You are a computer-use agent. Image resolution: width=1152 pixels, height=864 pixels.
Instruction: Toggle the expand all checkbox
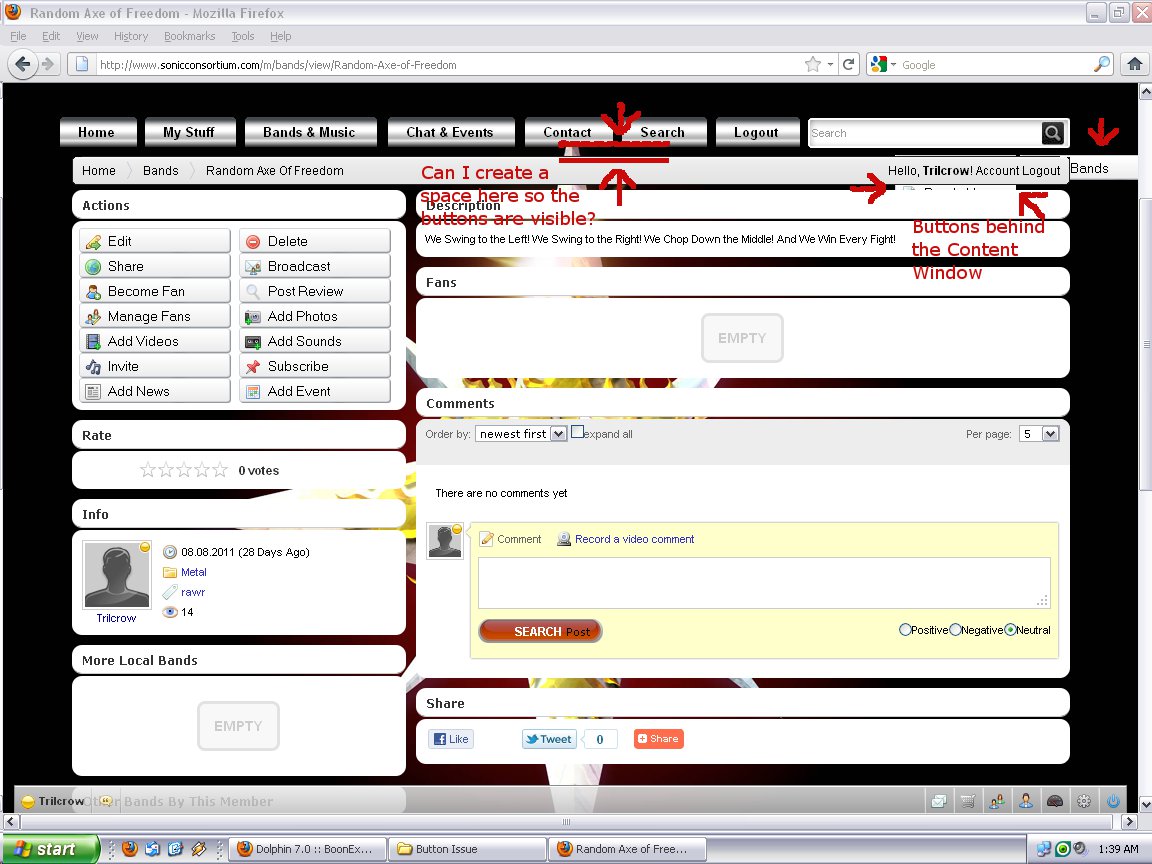pos(577,432)
